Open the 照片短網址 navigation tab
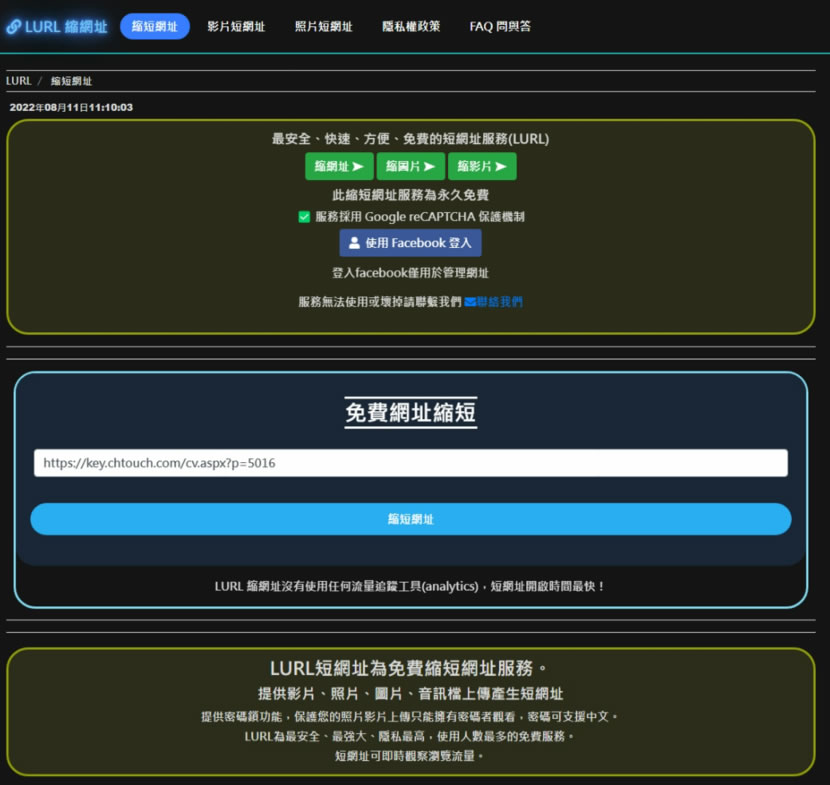This screenshot has width=830, height=785. click(323, 26)
